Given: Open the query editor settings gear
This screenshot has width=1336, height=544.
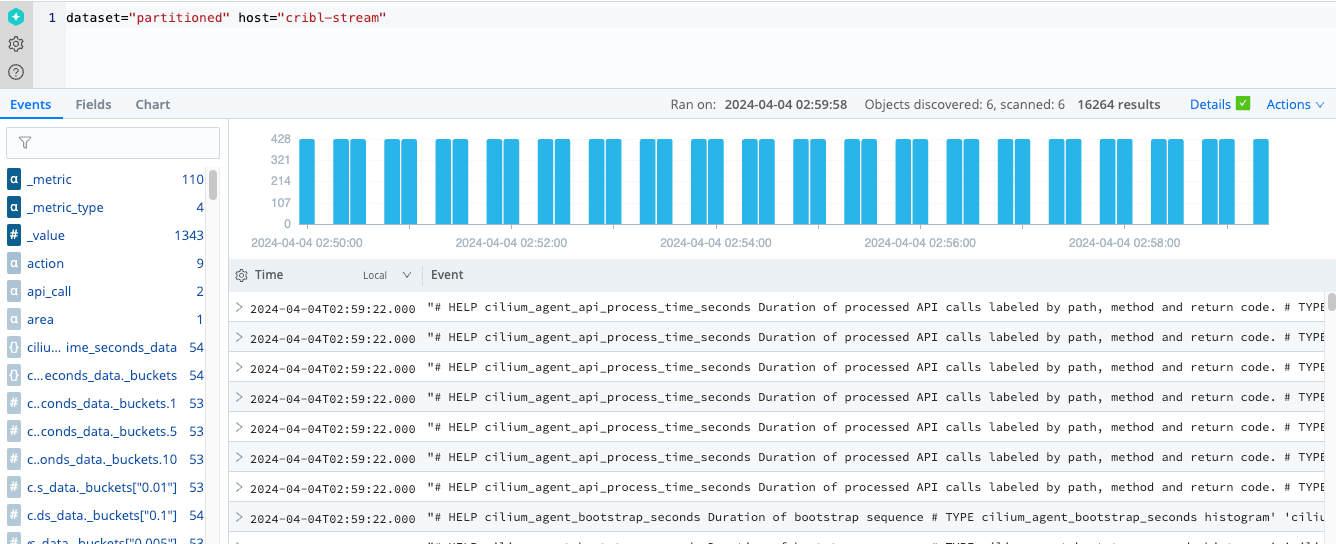Looking at the screenshot, I should click(15, 44).
